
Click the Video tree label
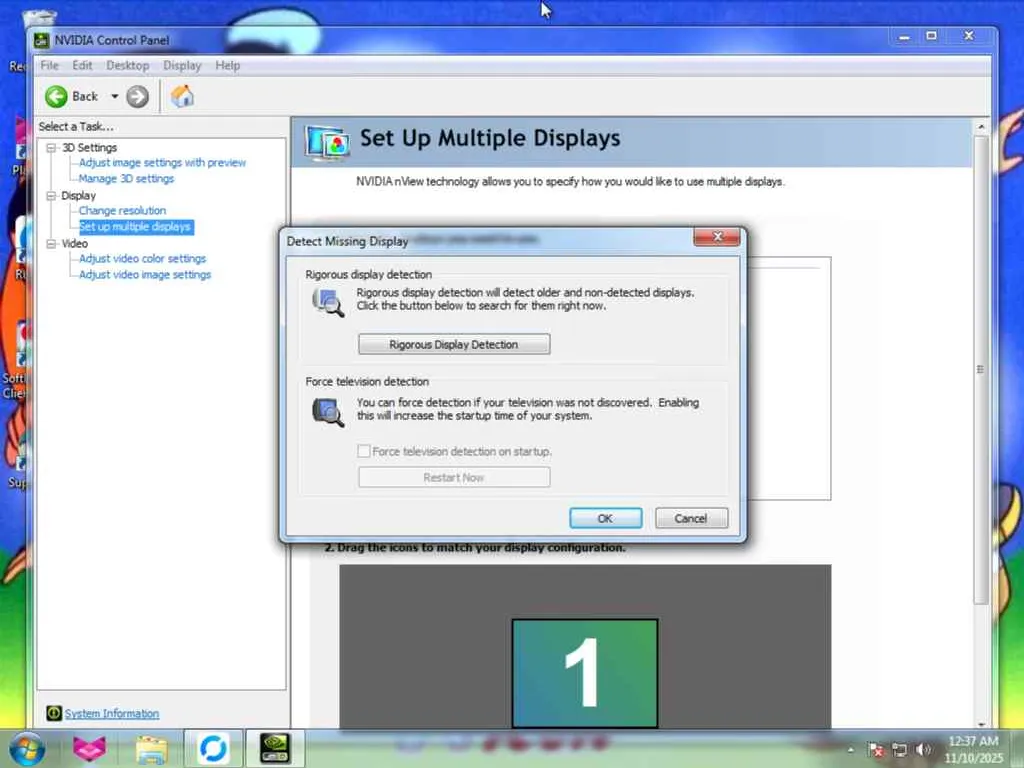tap(74, 244)
